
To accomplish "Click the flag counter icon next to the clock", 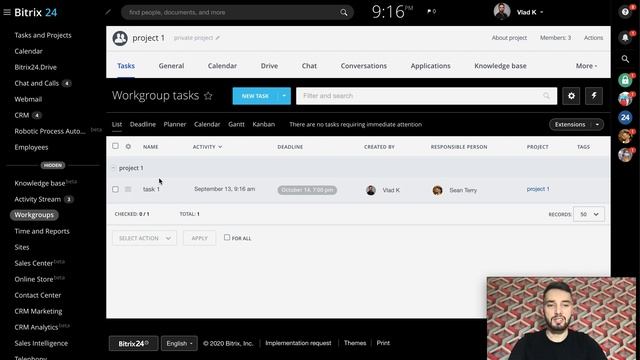I will click(x=431, y=11).
